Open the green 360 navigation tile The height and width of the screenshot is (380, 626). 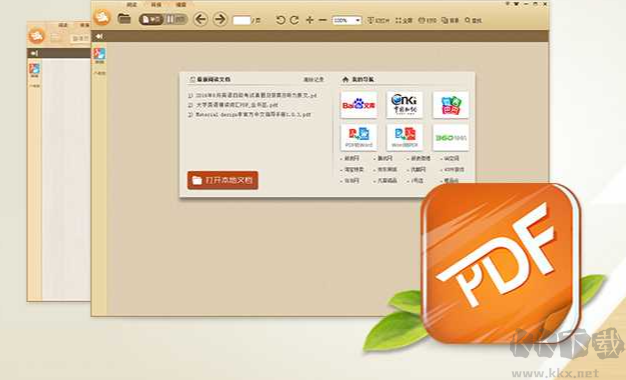click(x=451, y=137)
